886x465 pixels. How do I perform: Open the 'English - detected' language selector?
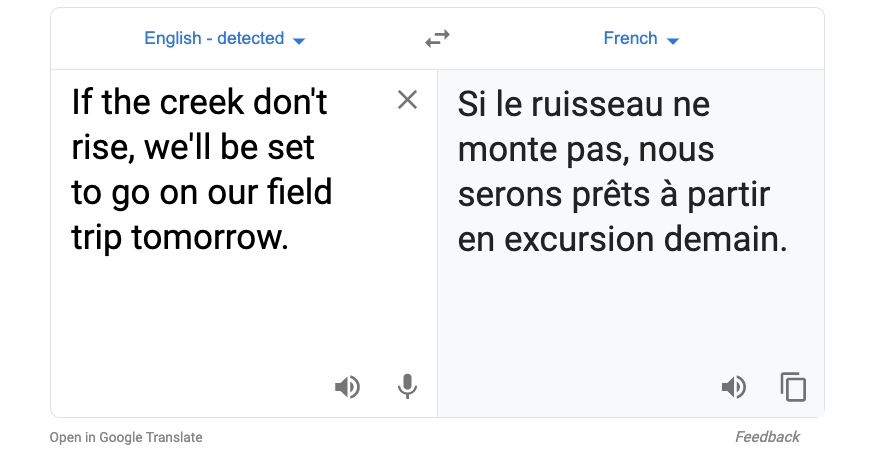214,39
